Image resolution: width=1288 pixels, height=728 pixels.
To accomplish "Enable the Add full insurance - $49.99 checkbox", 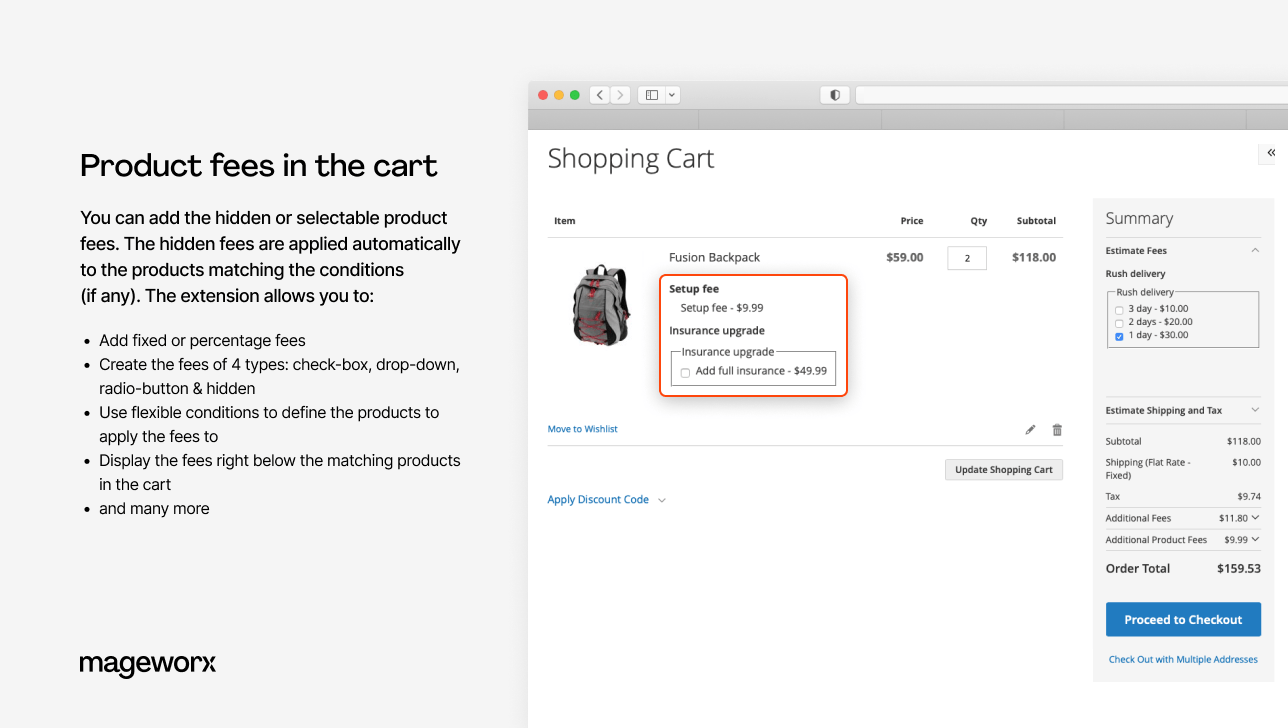I will [x=685, y=371].
